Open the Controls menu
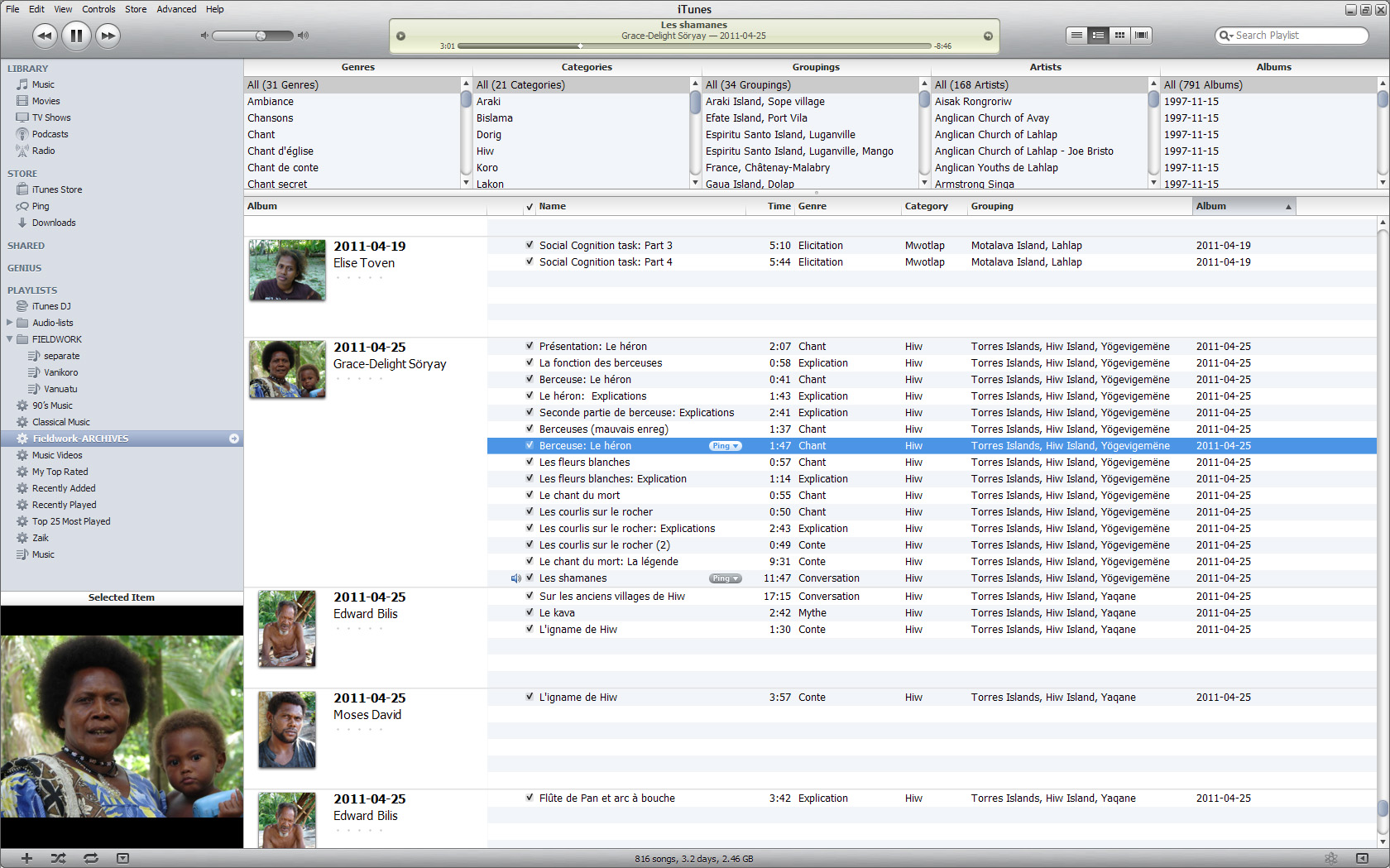This screenshot has width=1390, height=868. point(98,9)
